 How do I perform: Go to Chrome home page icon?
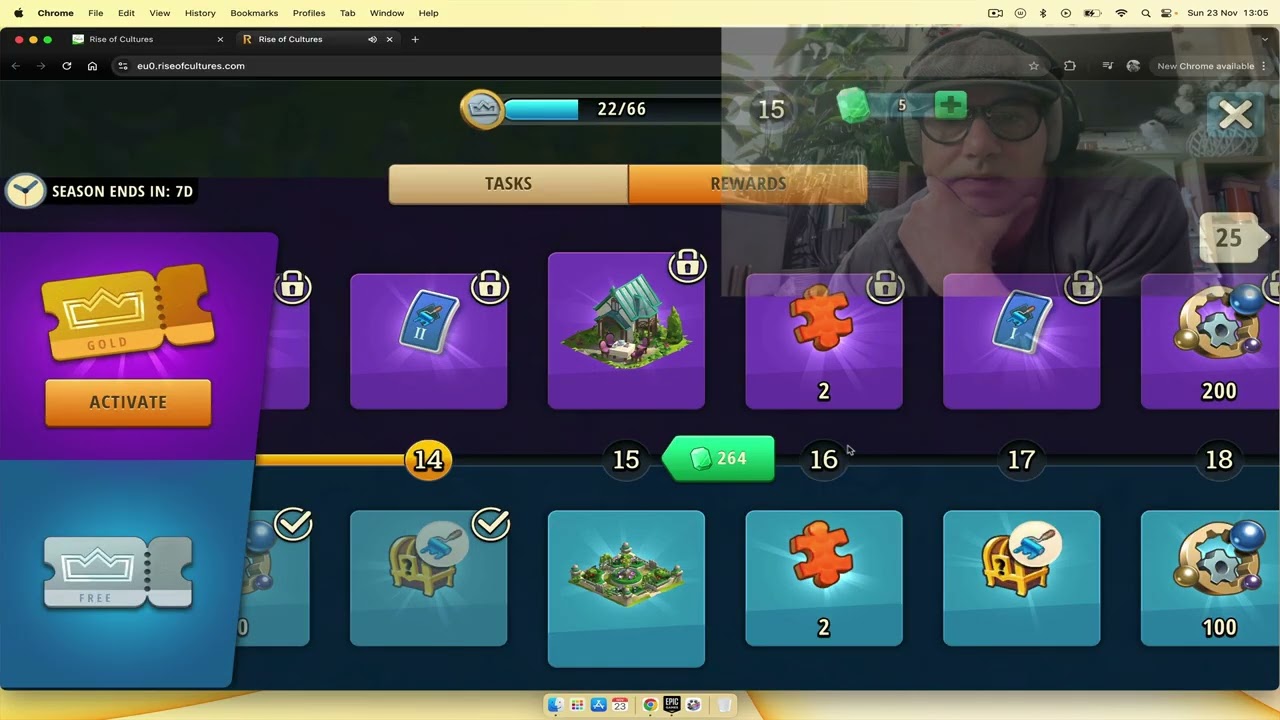click(92, 66)
